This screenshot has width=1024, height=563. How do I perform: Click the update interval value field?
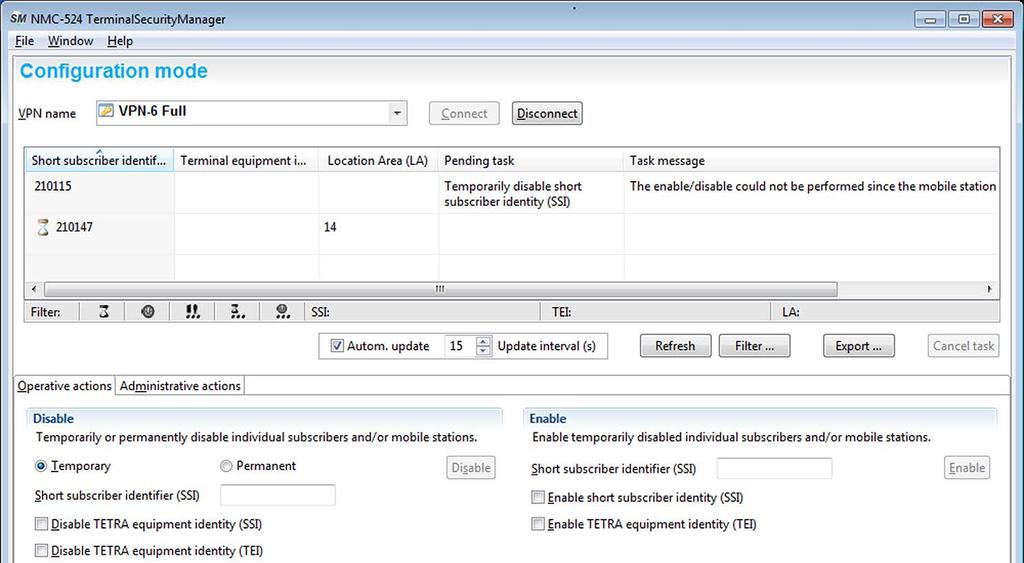[460, 346]
